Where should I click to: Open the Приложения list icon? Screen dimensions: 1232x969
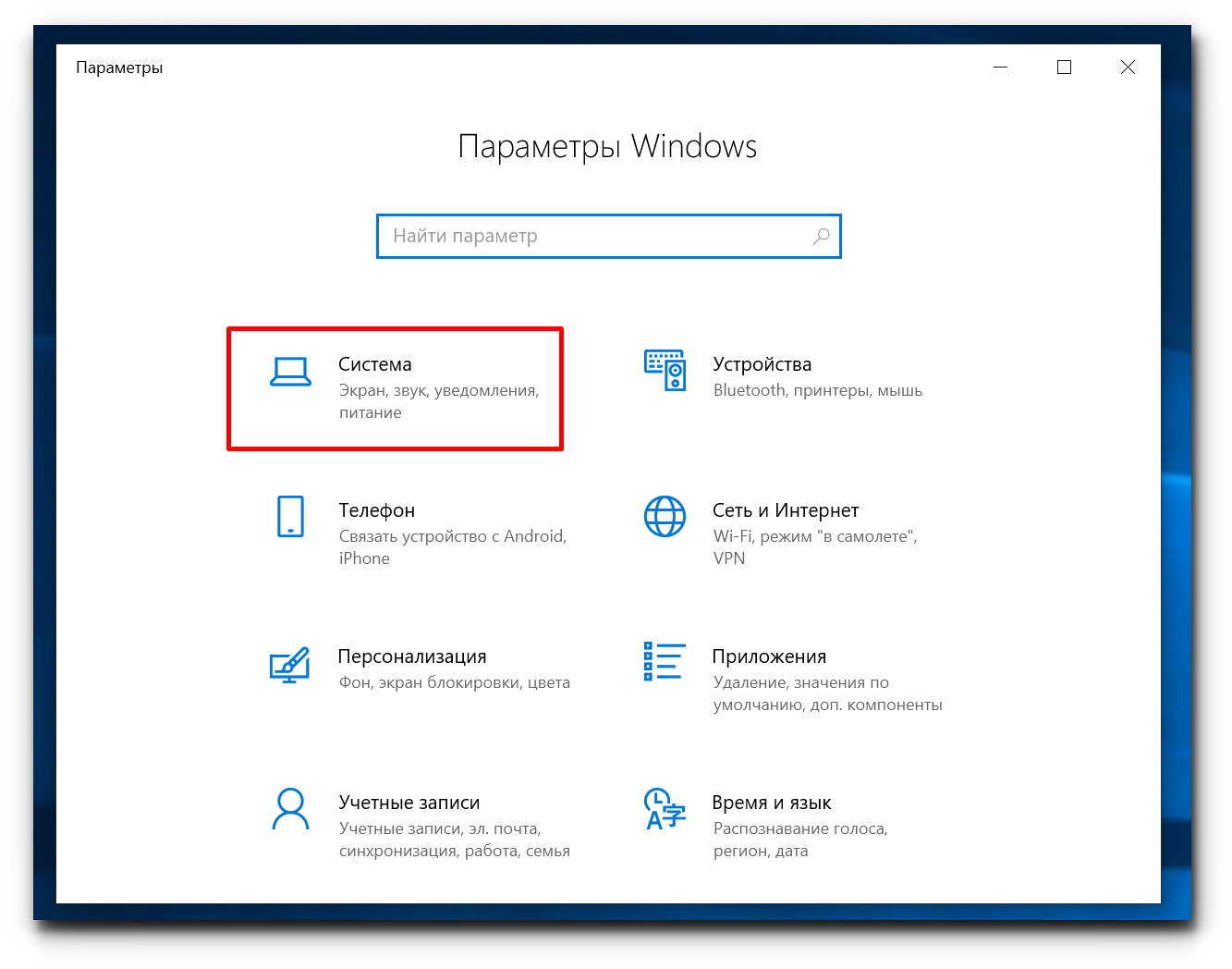(x=665, y=661)
